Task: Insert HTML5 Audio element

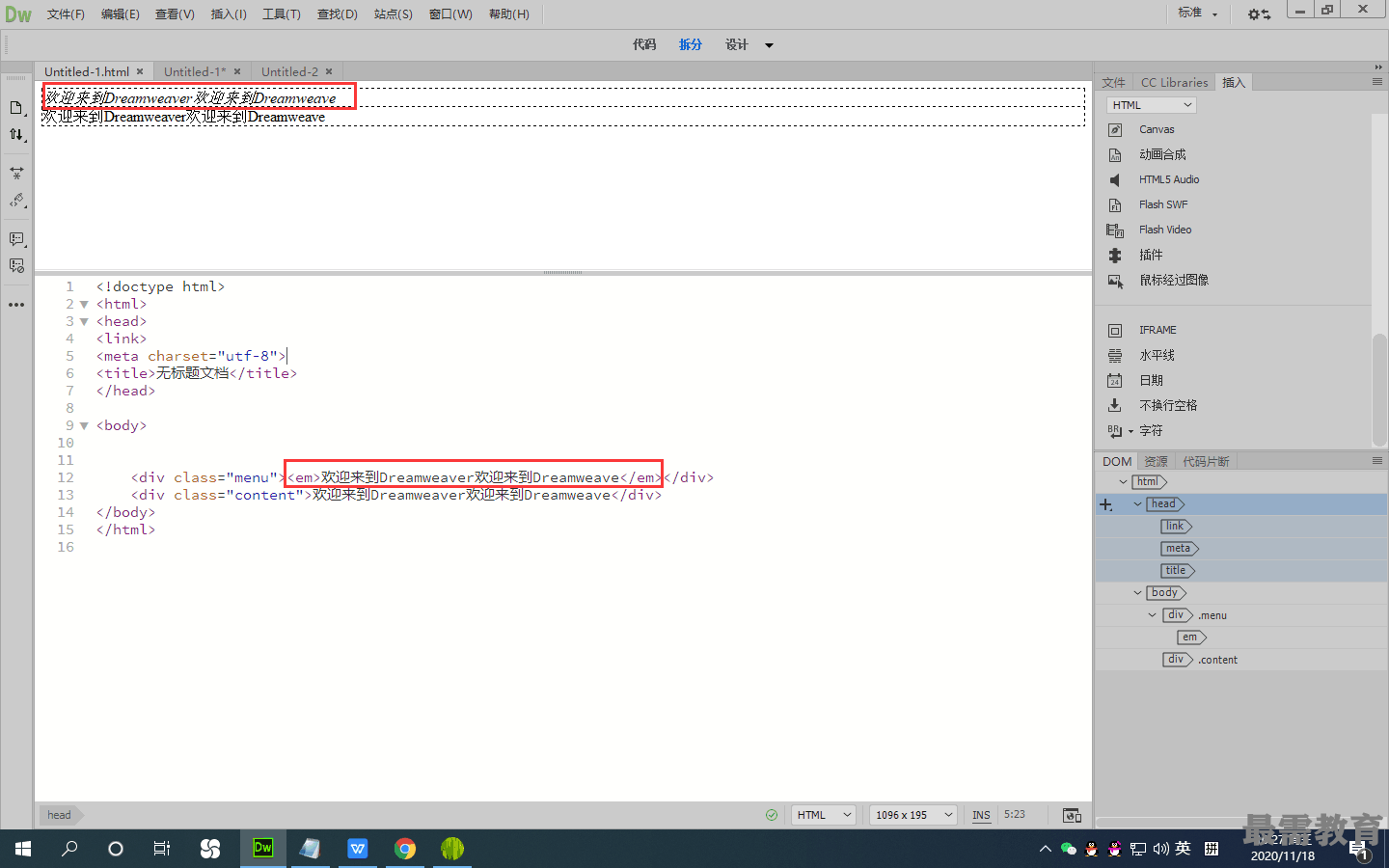Action: (1168, 179)
